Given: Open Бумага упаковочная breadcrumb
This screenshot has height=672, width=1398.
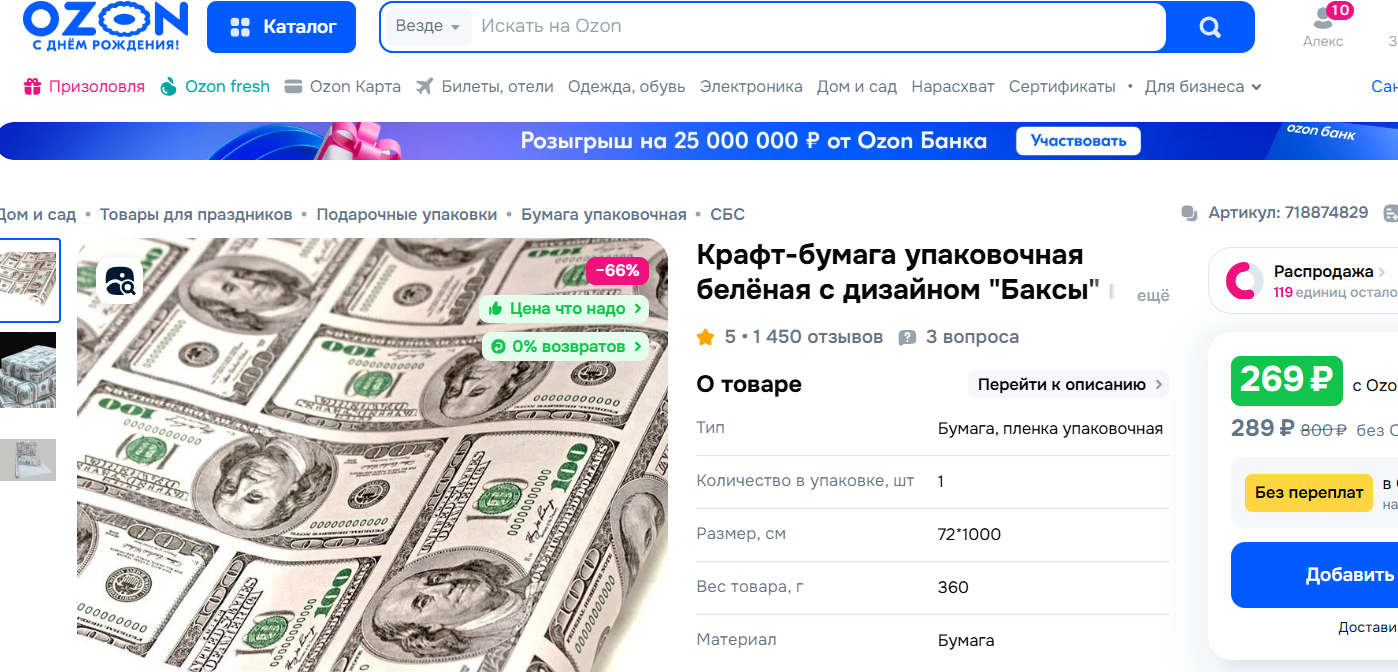Looking at the screenshot, I should (604, 214).
